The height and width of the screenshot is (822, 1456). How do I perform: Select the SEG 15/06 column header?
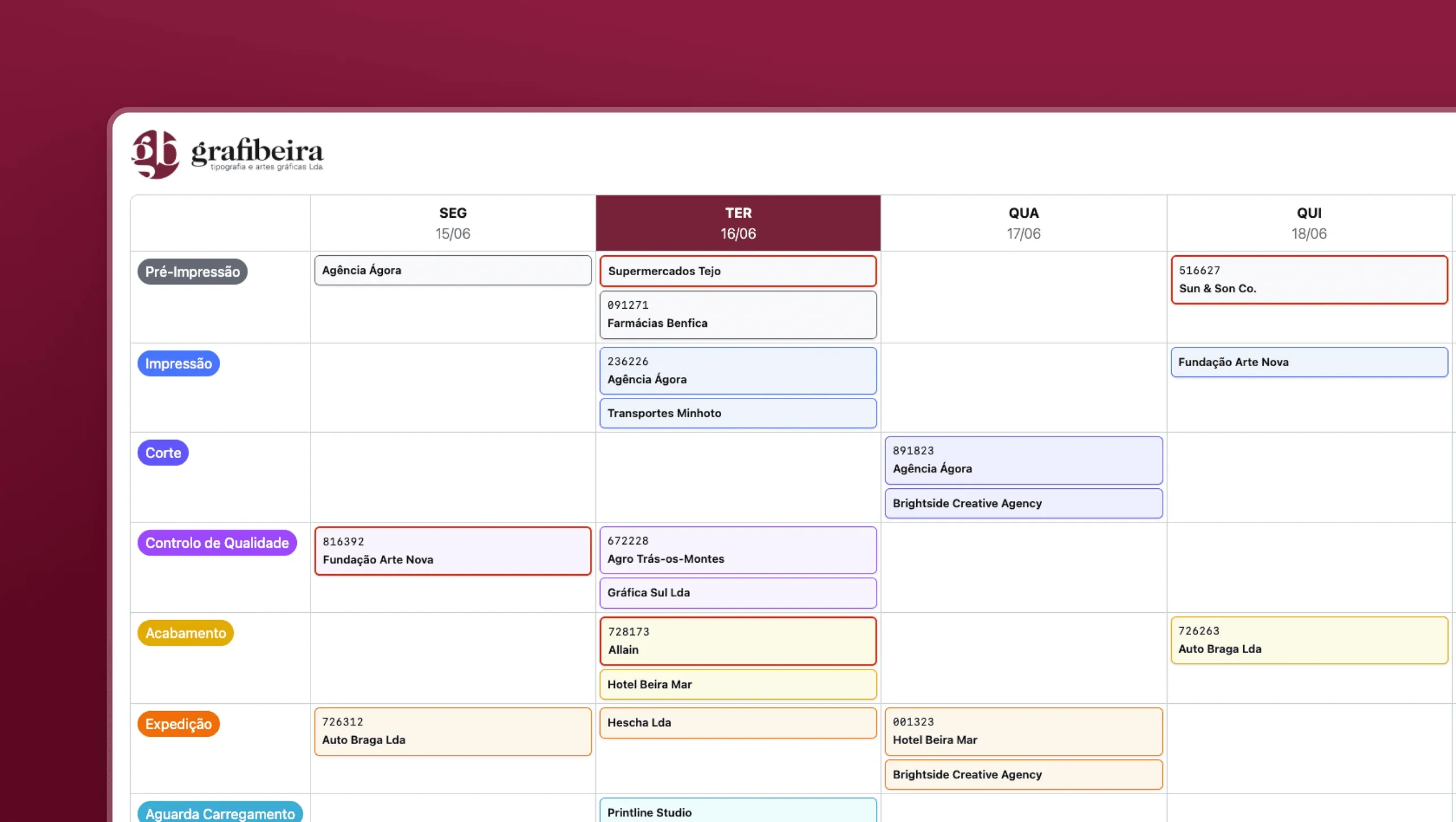point(453,223)
